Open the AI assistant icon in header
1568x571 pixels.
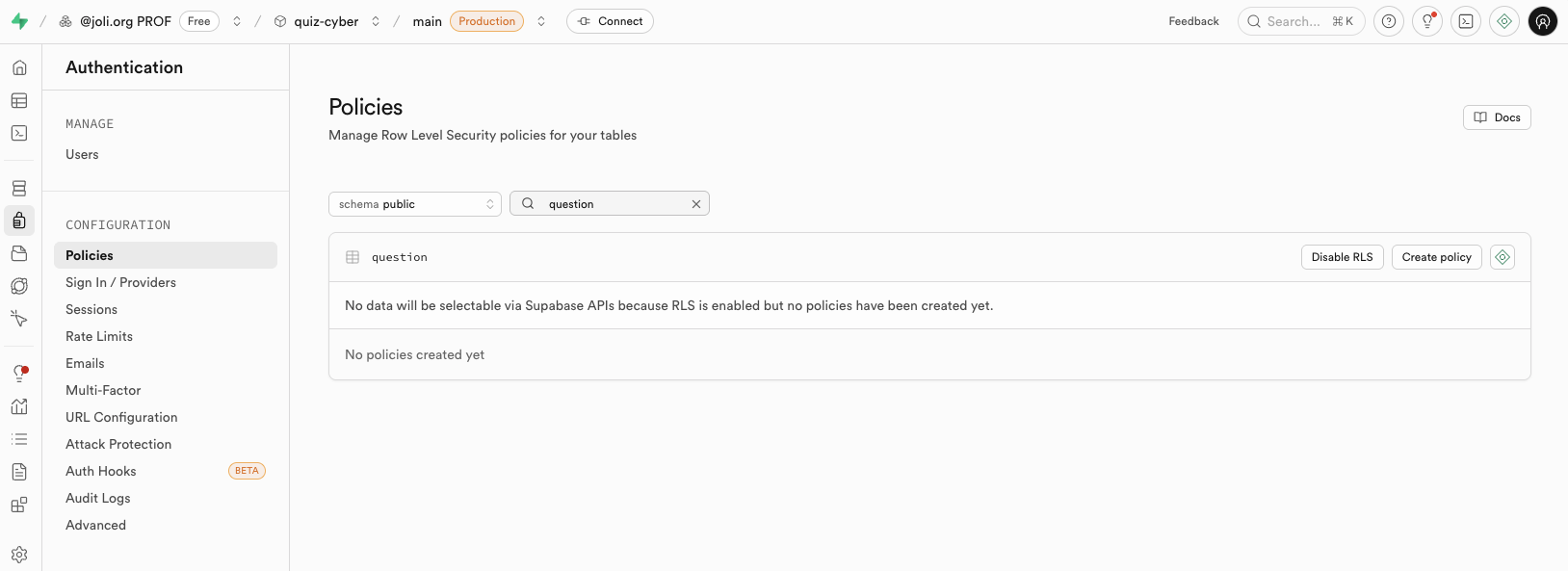click(x=1504, y=21)
